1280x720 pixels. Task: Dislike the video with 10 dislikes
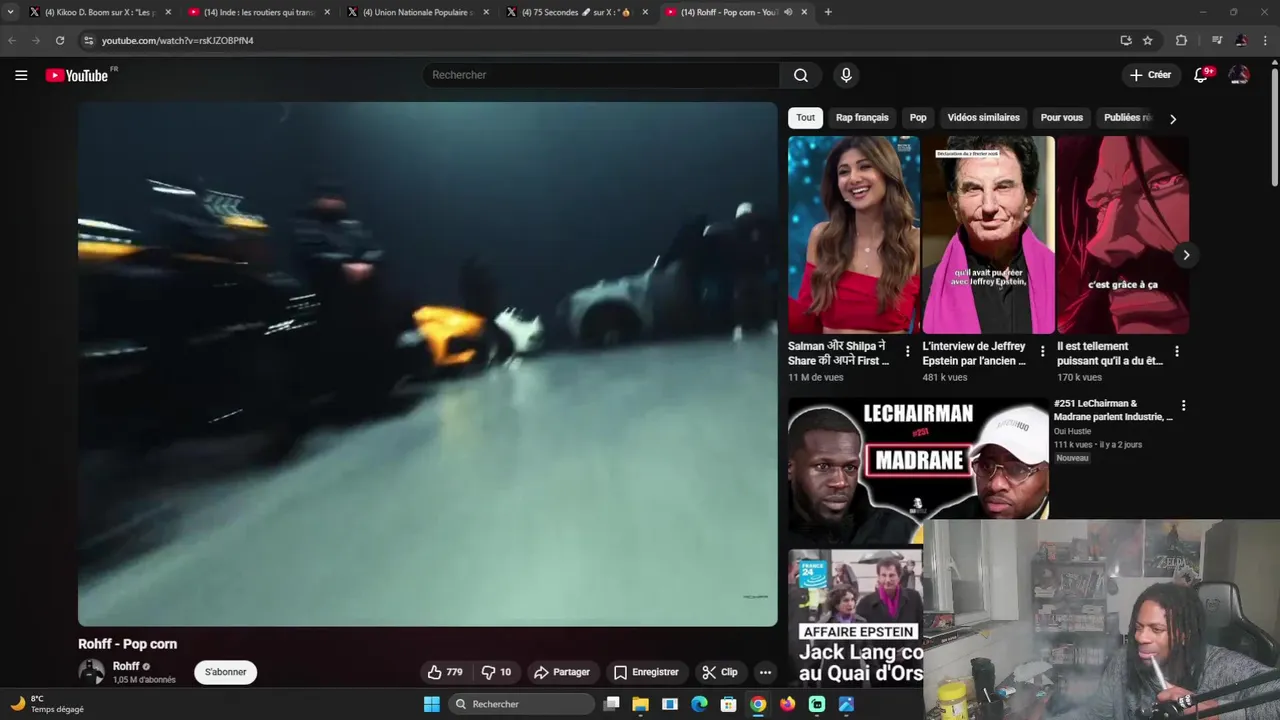[x=496, y=672]
